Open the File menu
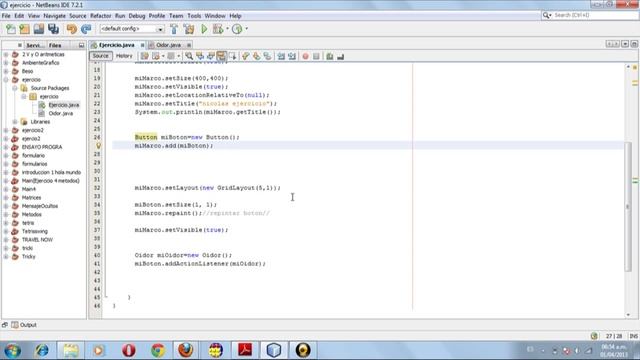Viewport: 640px width, 360px height. point(6,16)
